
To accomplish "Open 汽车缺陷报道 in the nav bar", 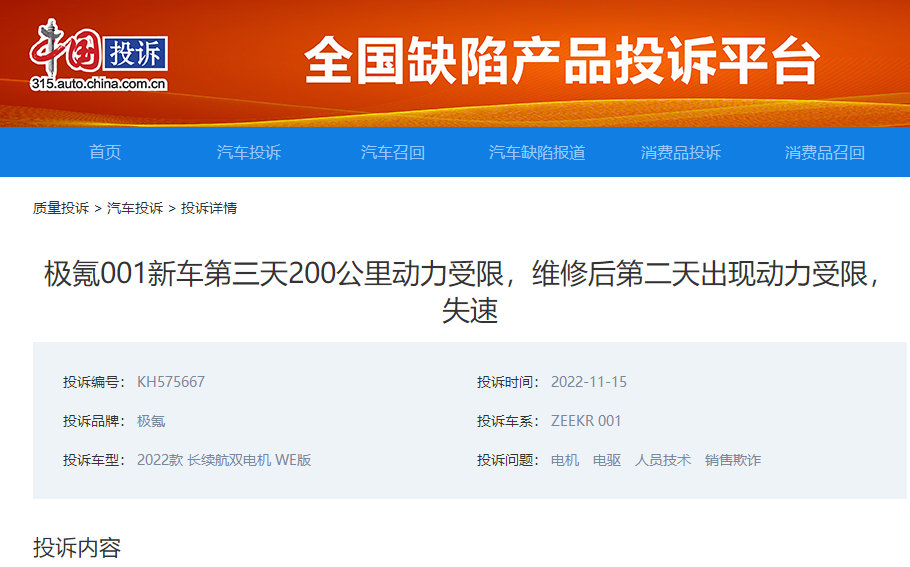I will click(537, 152).
